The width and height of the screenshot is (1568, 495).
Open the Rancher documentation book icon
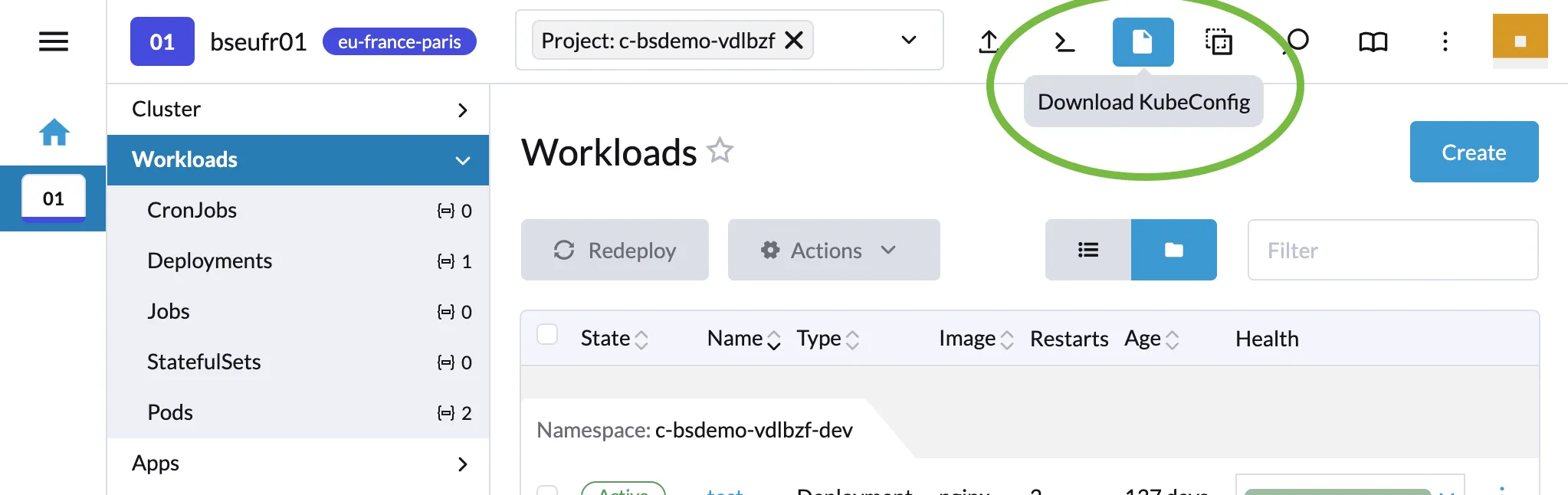[x=1372, y=41]
